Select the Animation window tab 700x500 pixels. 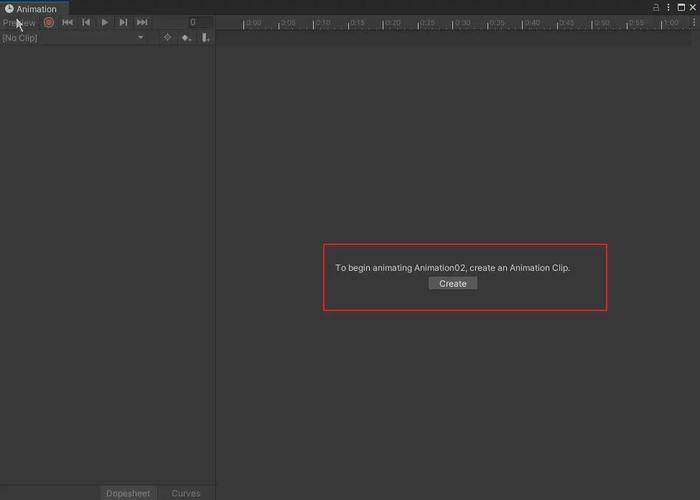[x=32, y=9]
